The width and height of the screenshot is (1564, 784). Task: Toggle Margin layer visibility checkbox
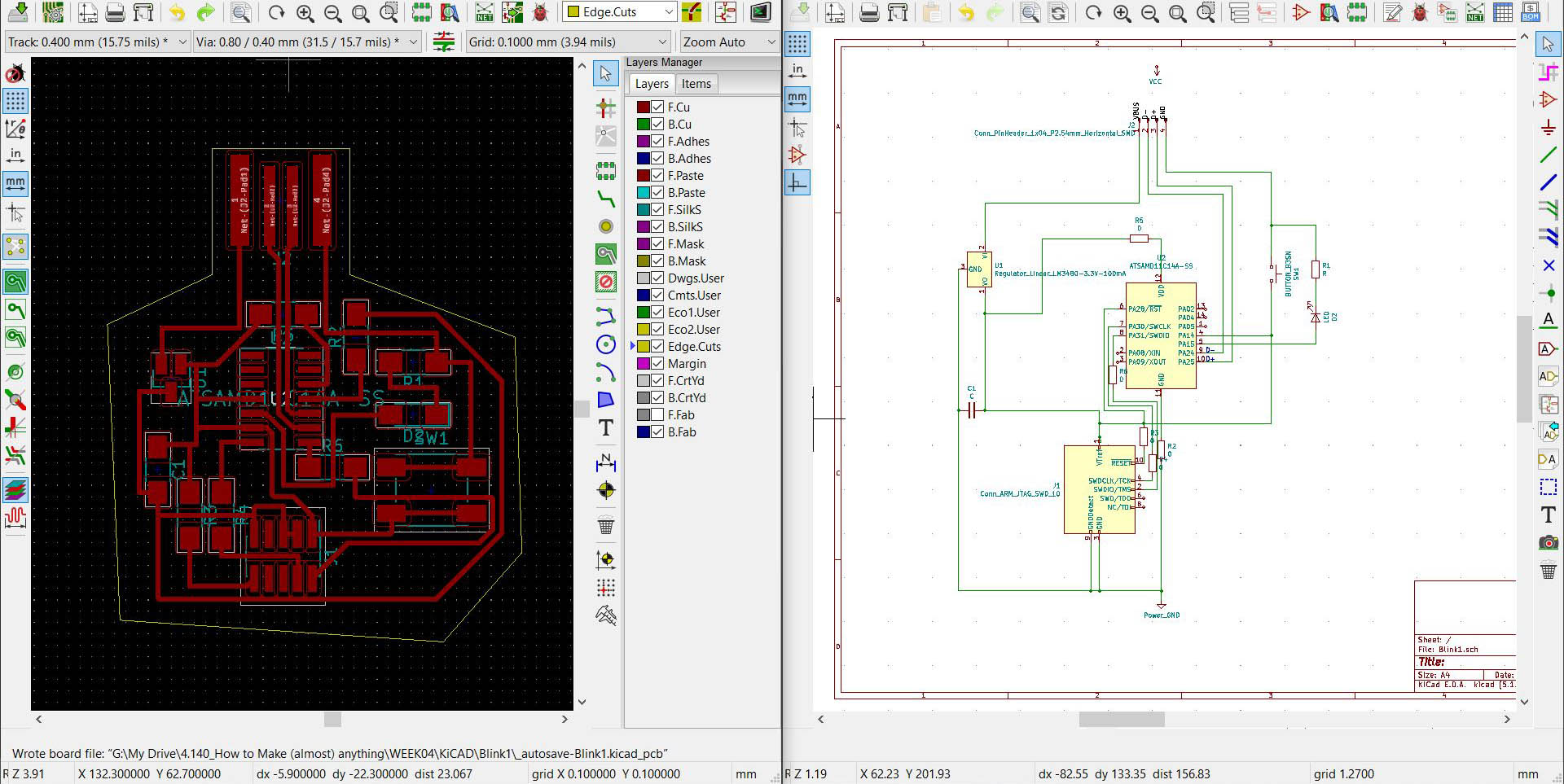pos(657,363)
